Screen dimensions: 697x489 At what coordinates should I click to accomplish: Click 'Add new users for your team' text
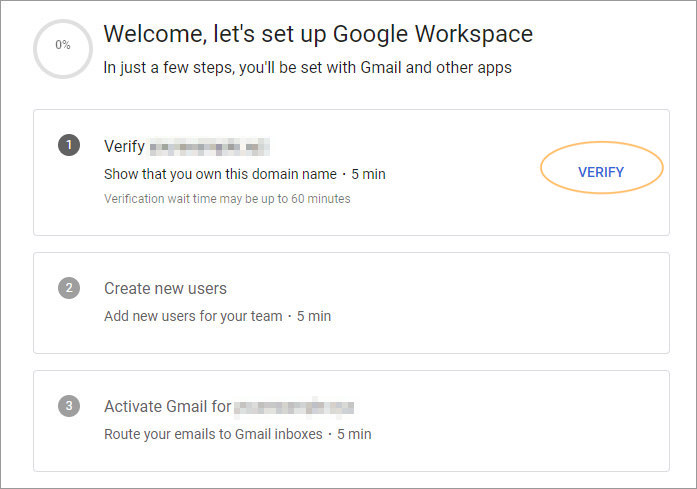(x=193, y=316)
